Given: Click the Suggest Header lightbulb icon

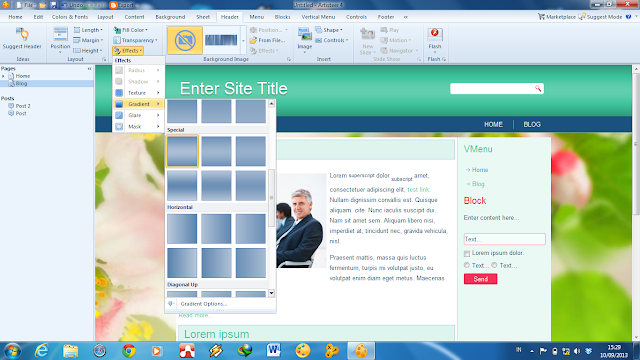Looking at the screenshot, I should pos(22,35).
